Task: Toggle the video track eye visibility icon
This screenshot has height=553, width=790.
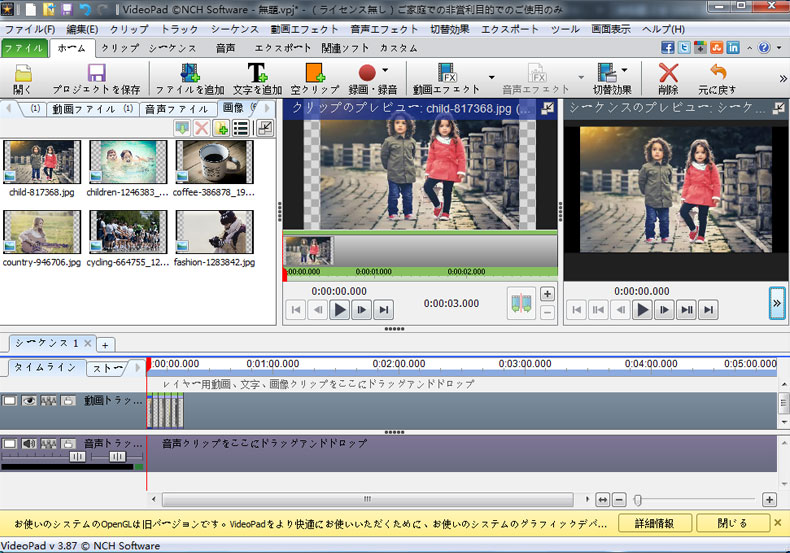Action: pos(29,401)
